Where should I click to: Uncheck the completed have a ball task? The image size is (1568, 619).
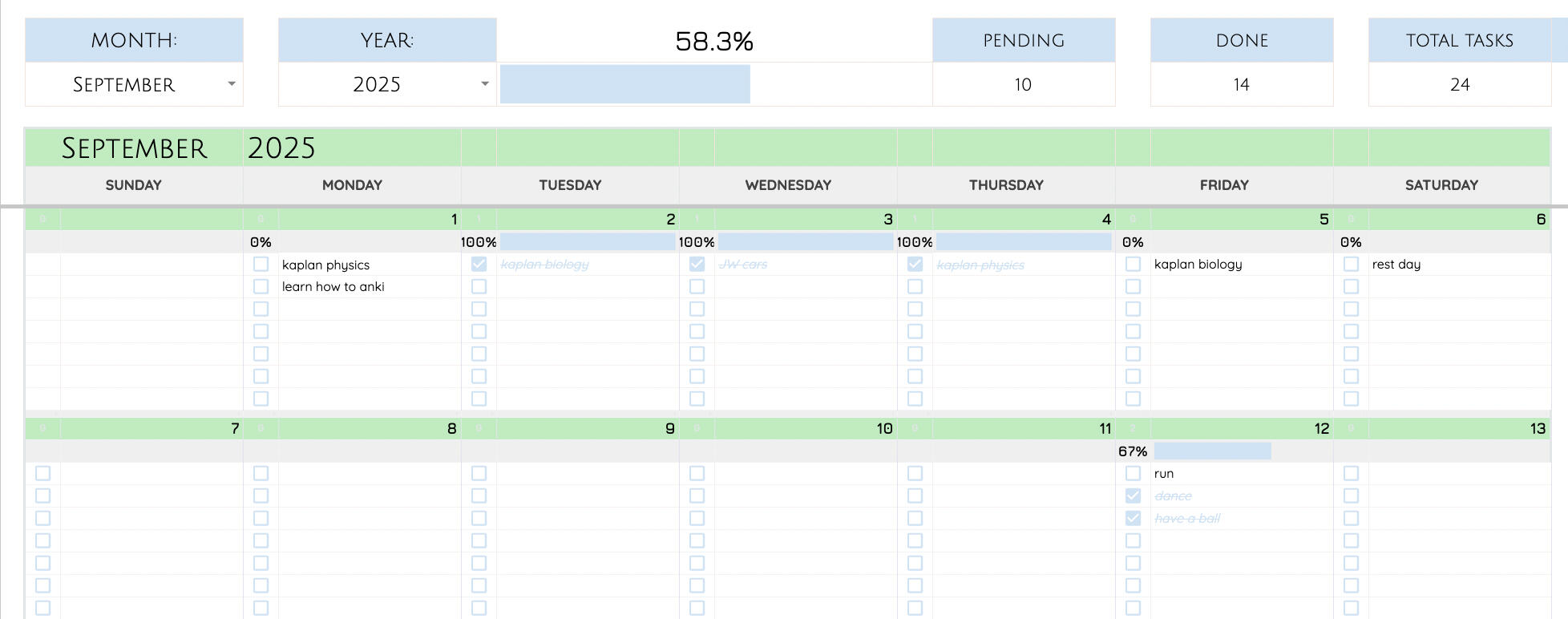1133,518
